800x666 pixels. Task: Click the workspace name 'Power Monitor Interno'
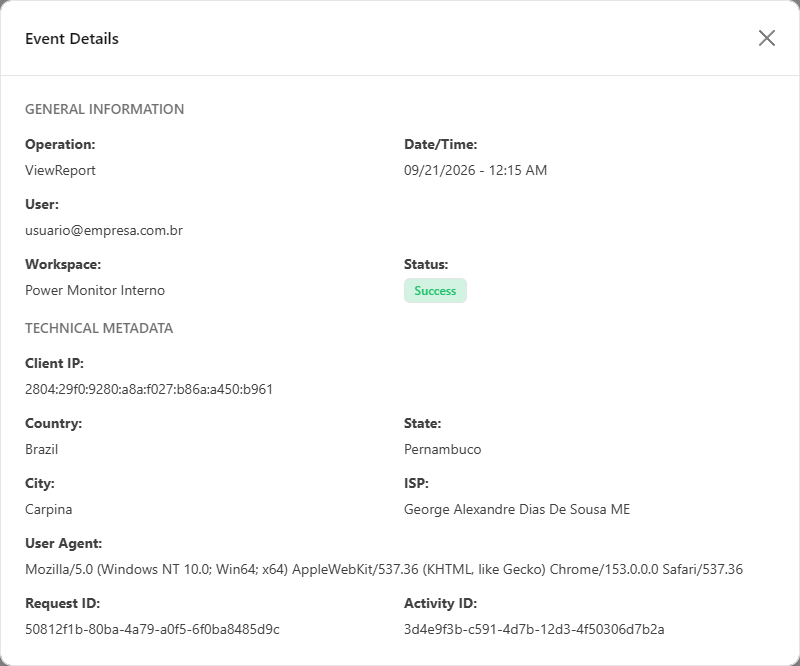tap(95, 290)
